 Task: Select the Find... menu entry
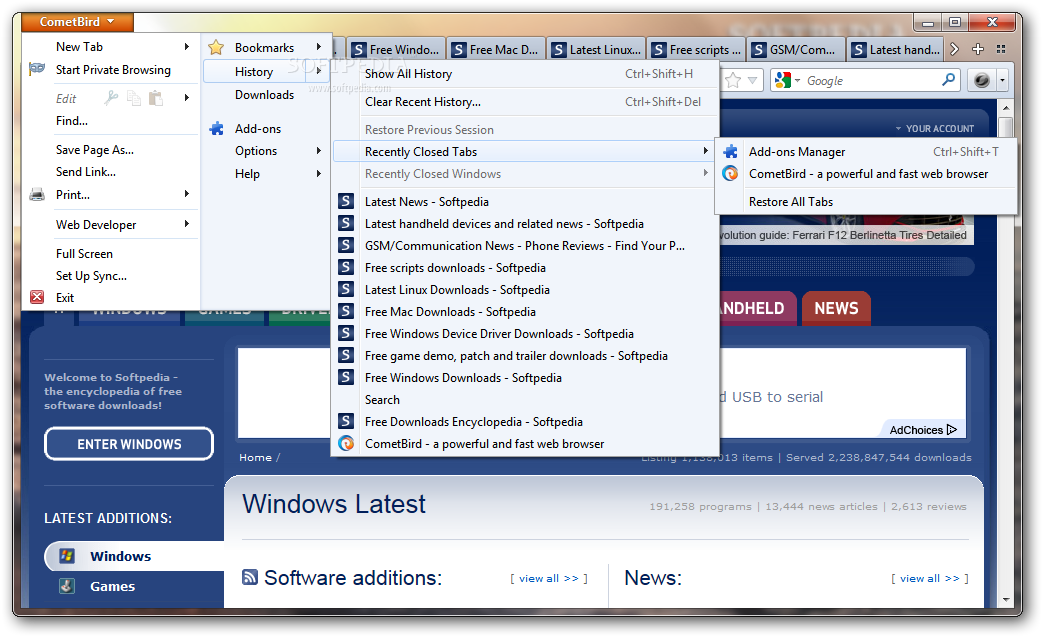(72, 120)
